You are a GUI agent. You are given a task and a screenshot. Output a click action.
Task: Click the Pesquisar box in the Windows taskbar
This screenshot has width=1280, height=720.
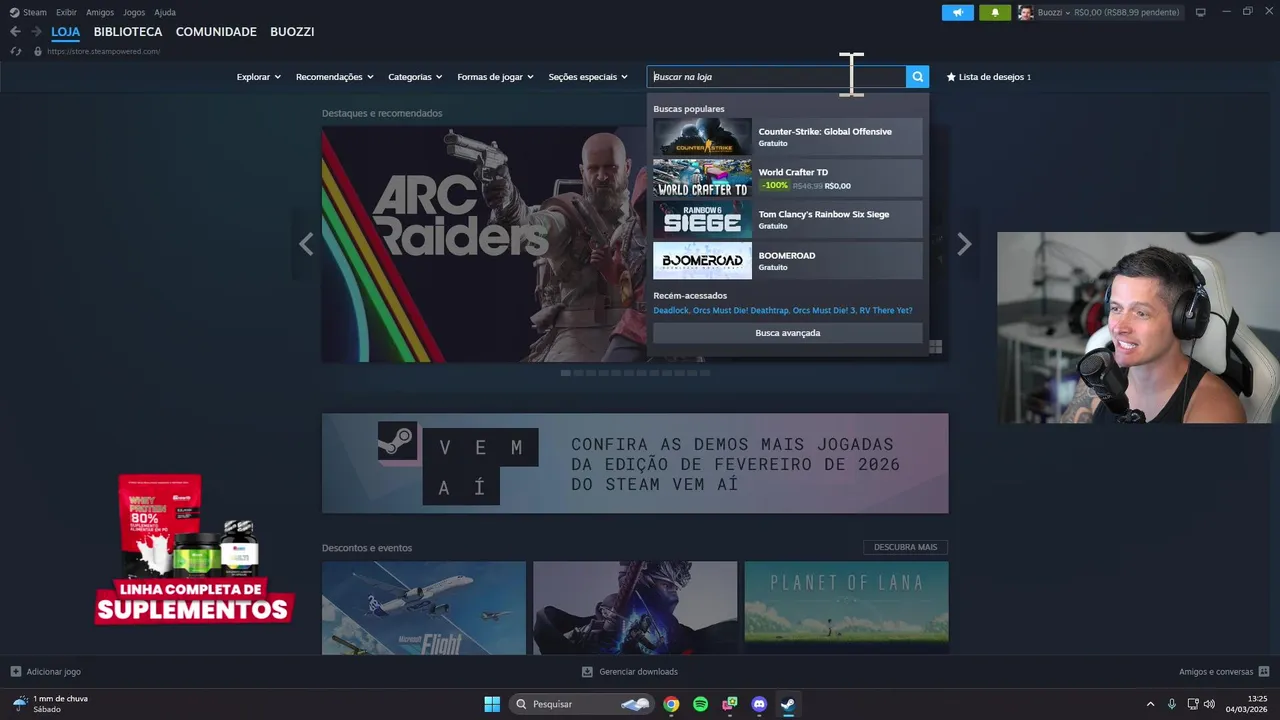pyautogui.click(x=582, y=704)
